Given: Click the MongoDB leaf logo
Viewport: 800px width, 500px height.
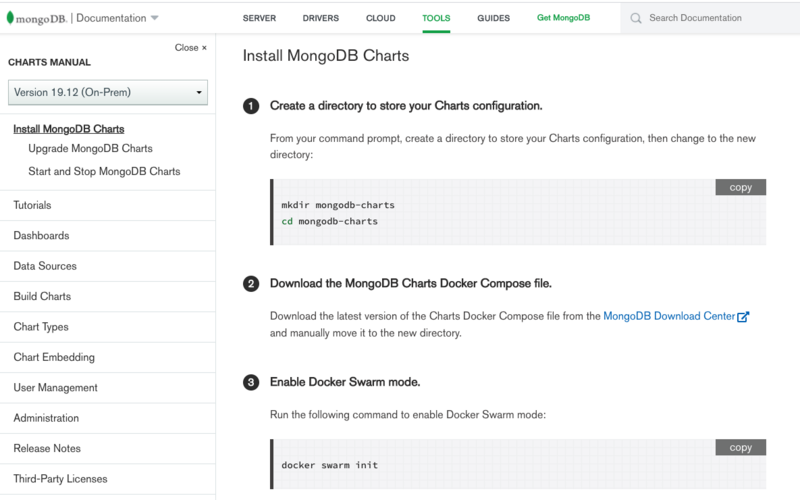Looking at the screenshot, I should [10, 18].
